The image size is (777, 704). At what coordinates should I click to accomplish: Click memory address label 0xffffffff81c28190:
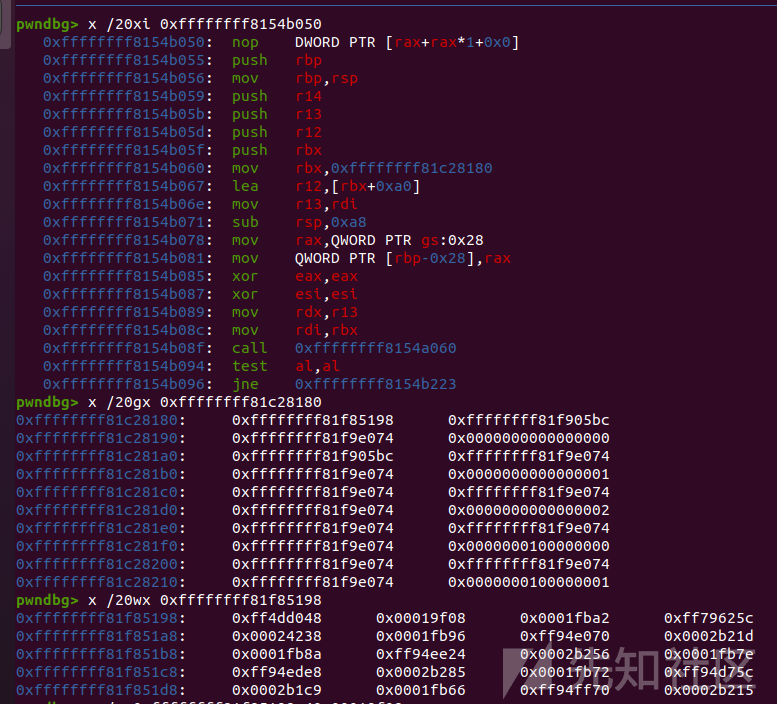pyautogui.click(x=101, y=438)
